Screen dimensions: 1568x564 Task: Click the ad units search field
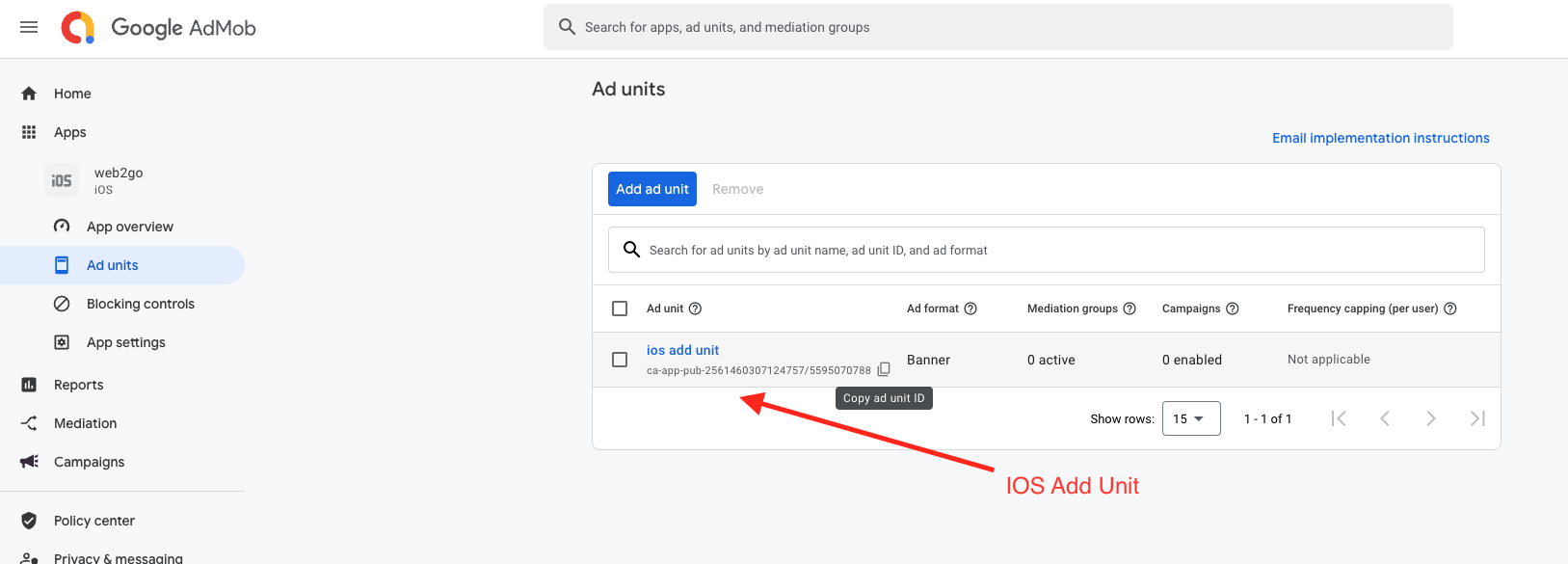point(1046,250)
